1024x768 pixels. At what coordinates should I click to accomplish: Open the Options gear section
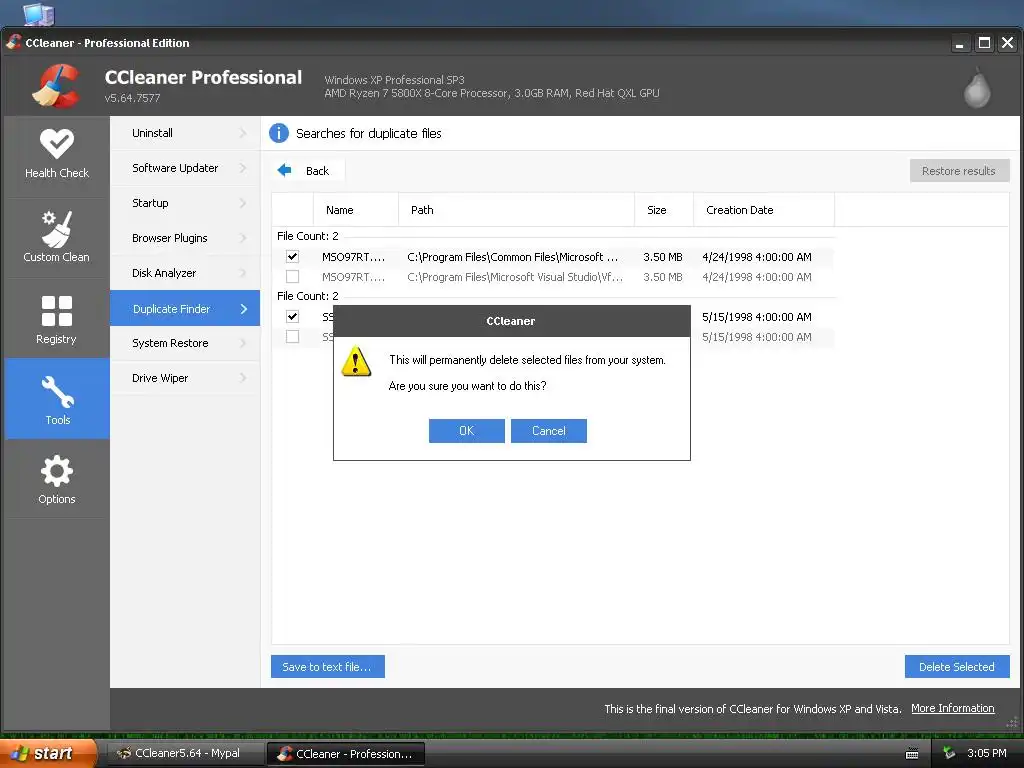pyautogui.click(x=57, y=479)
